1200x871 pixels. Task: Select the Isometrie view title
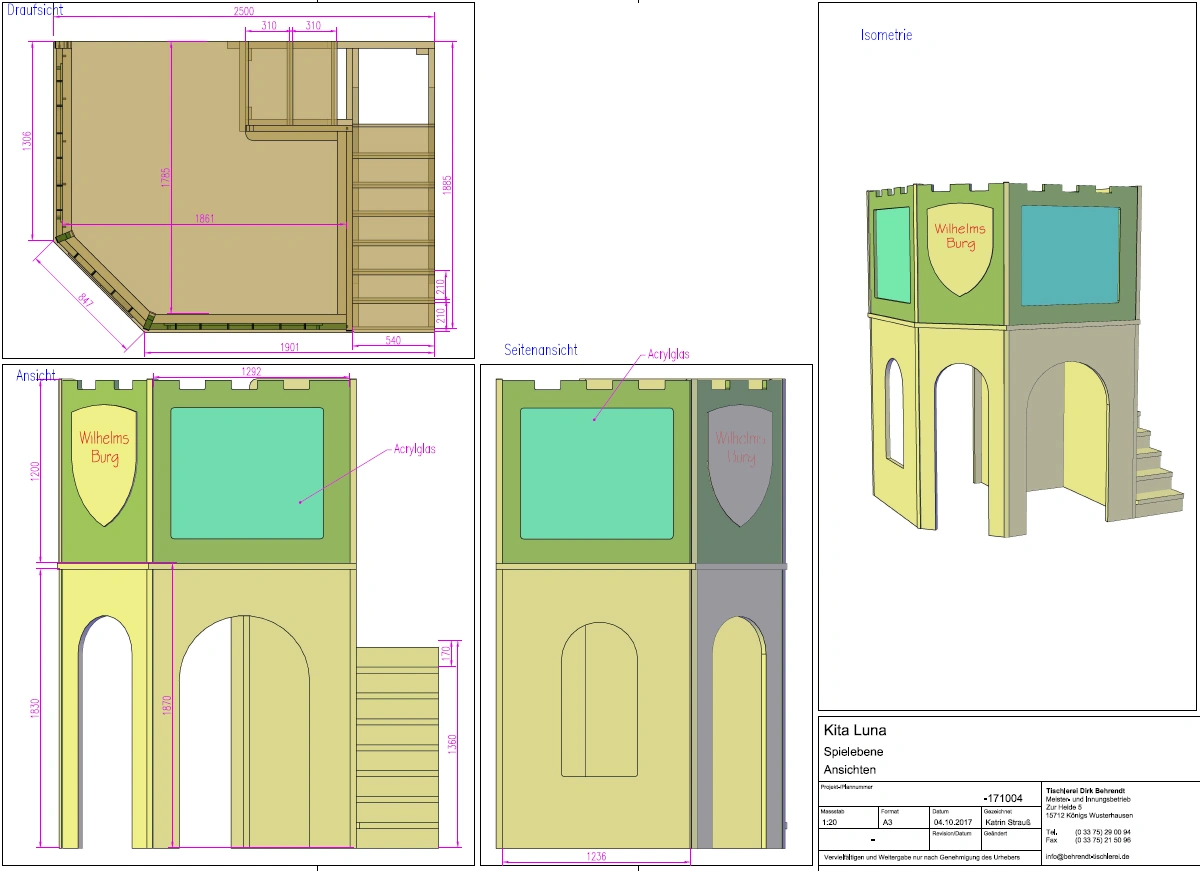pyautogui.click(x=886, y=35)
